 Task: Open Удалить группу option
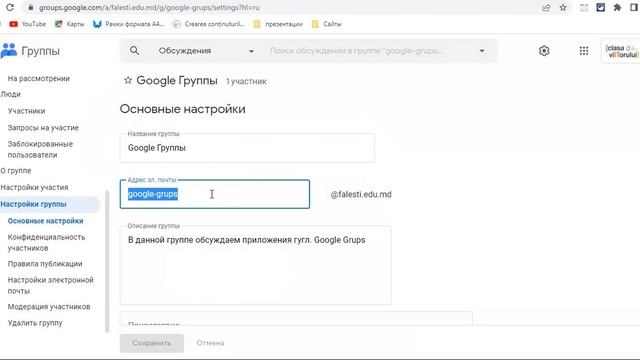pyautogui.click(x=35, y=323)
